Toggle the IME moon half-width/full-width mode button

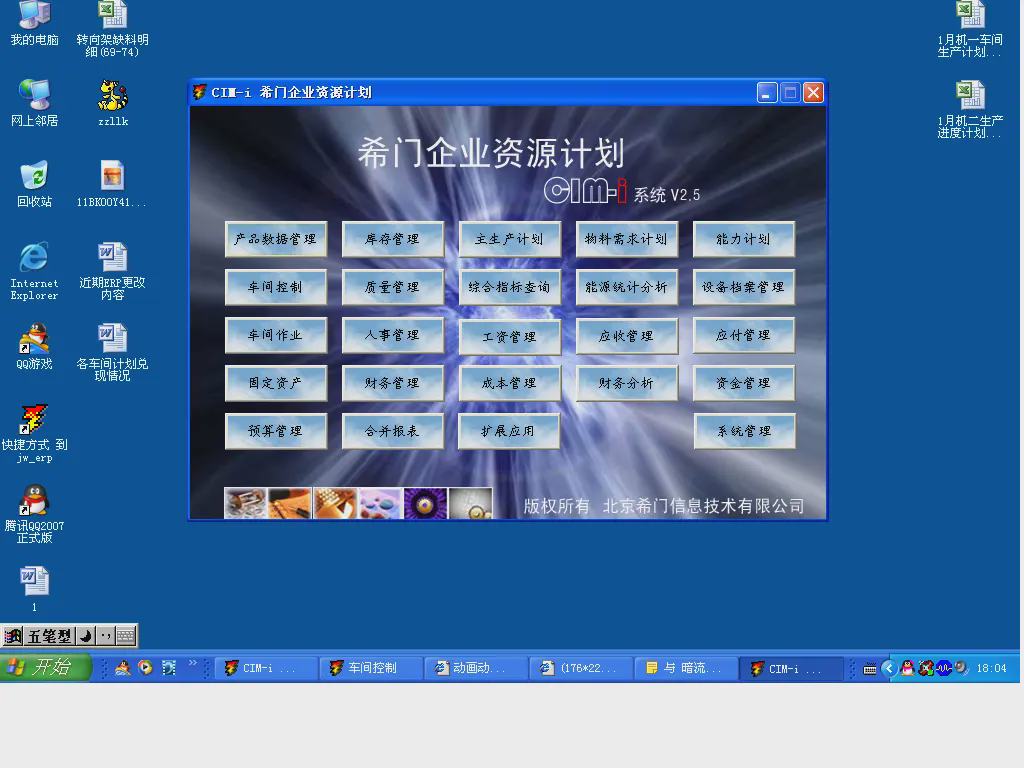point(86,636)
